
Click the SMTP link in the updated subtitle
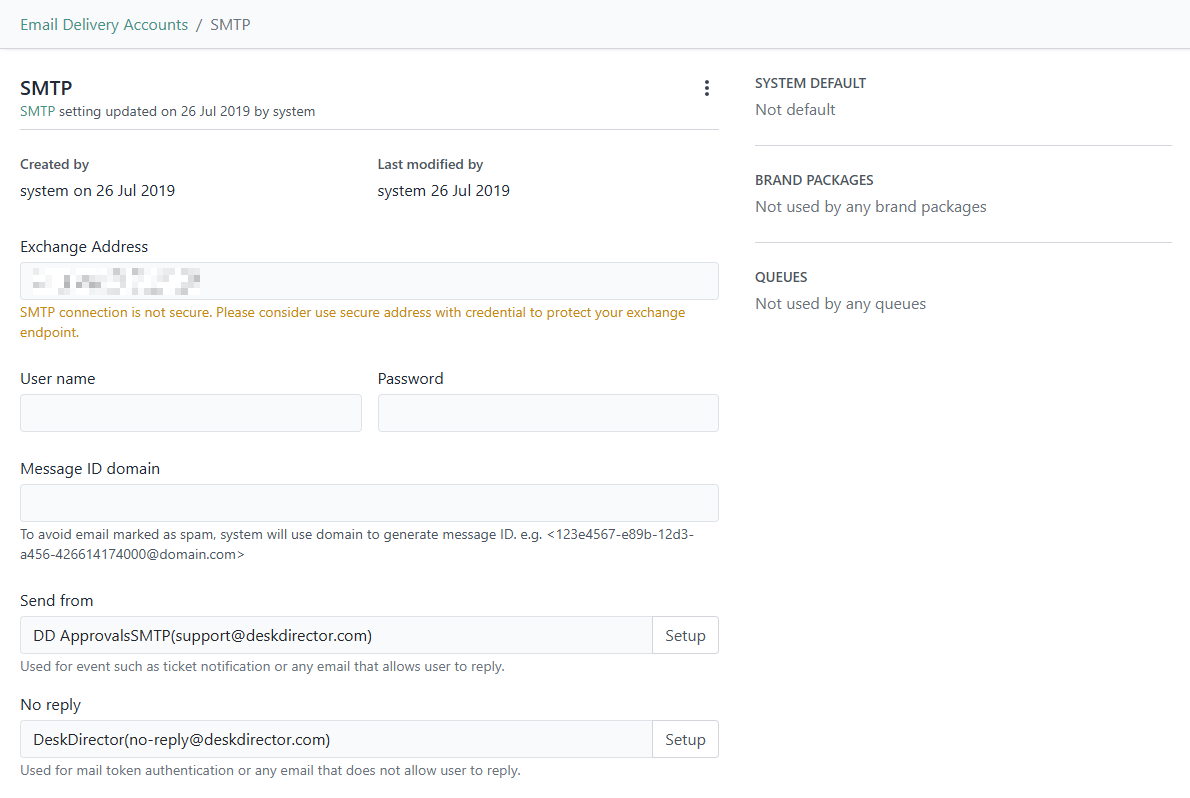[37, 112]
